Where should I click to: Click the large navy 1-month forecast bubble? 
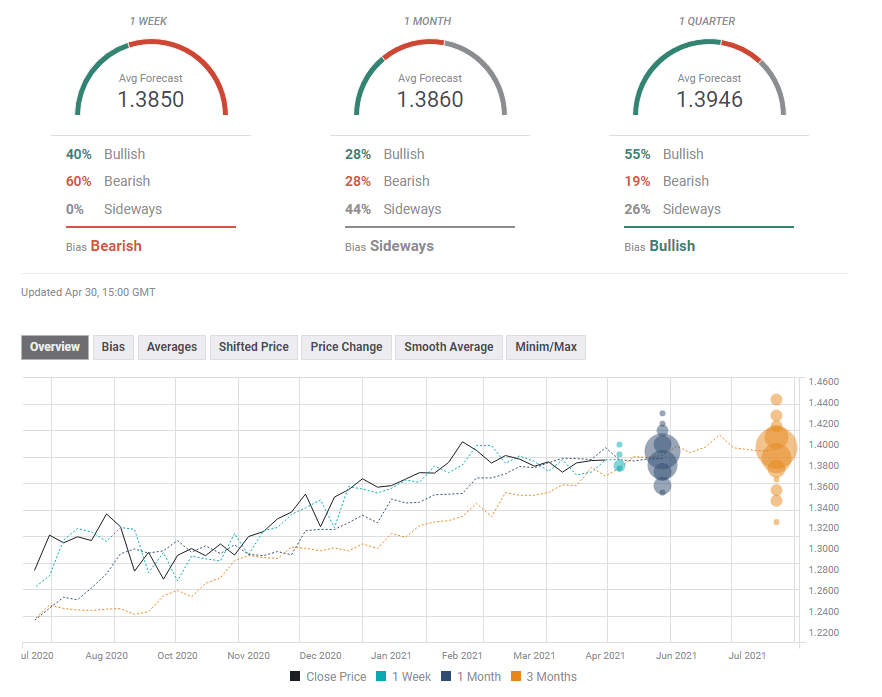(662, 455)
